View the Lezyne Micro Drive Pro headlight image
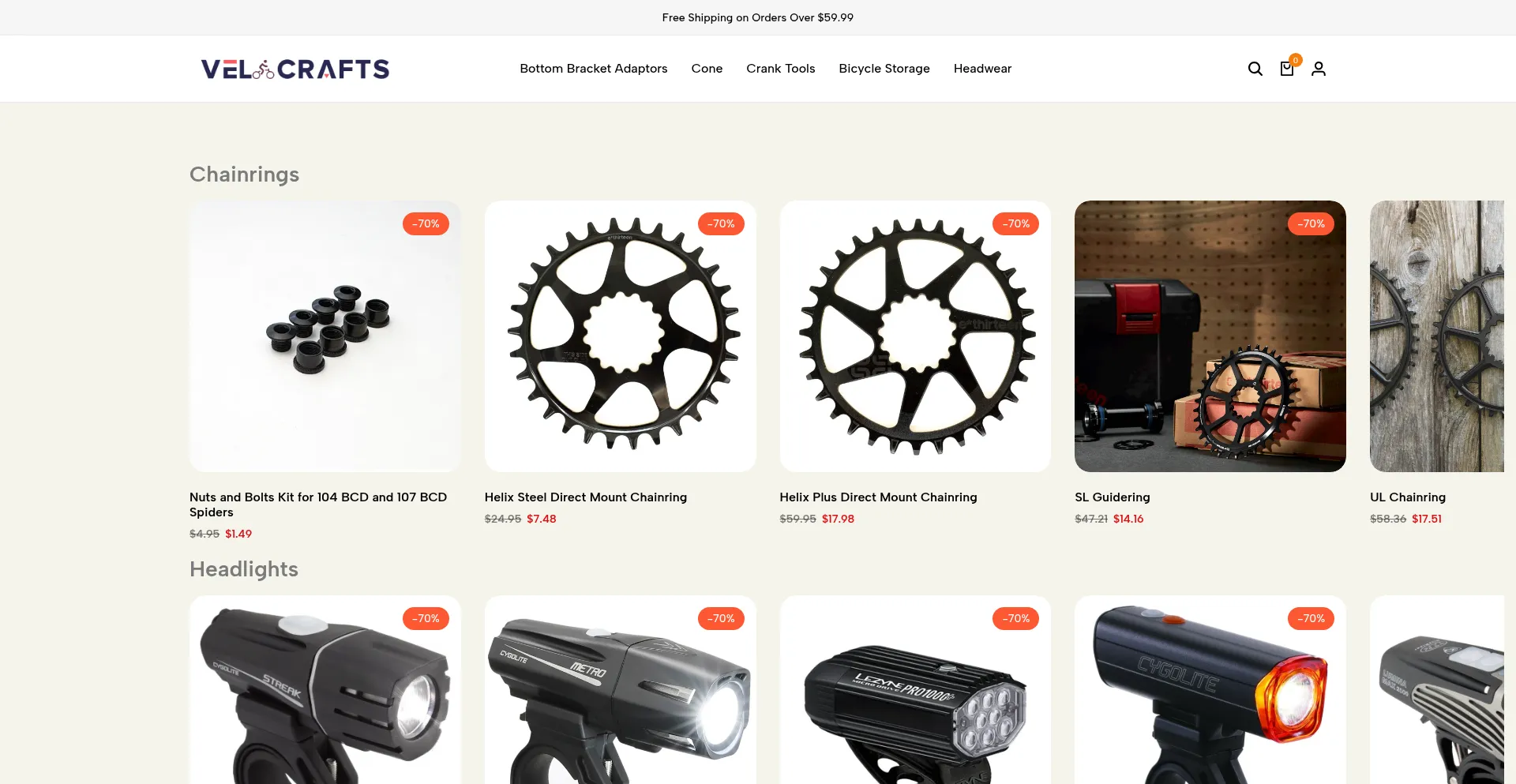 point(915,690)
